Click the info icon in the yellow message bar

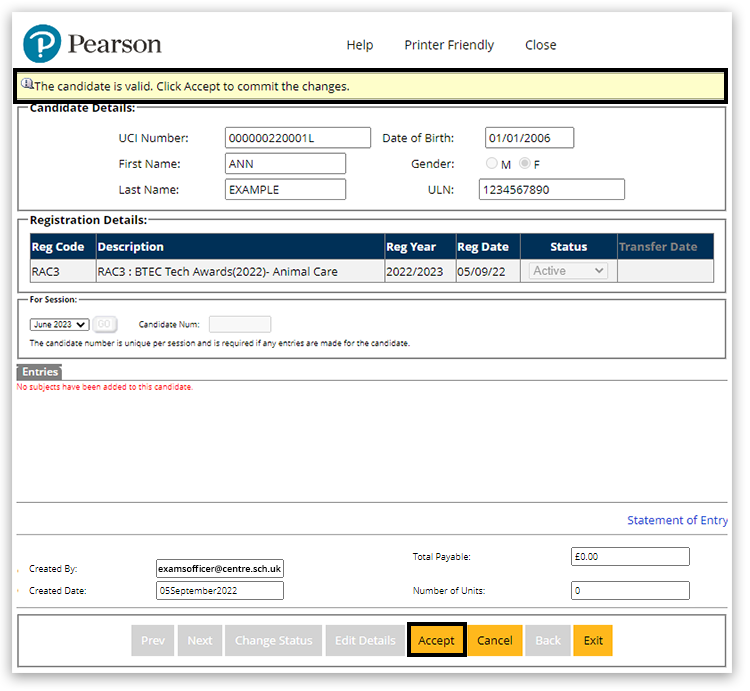click(27, 85)
